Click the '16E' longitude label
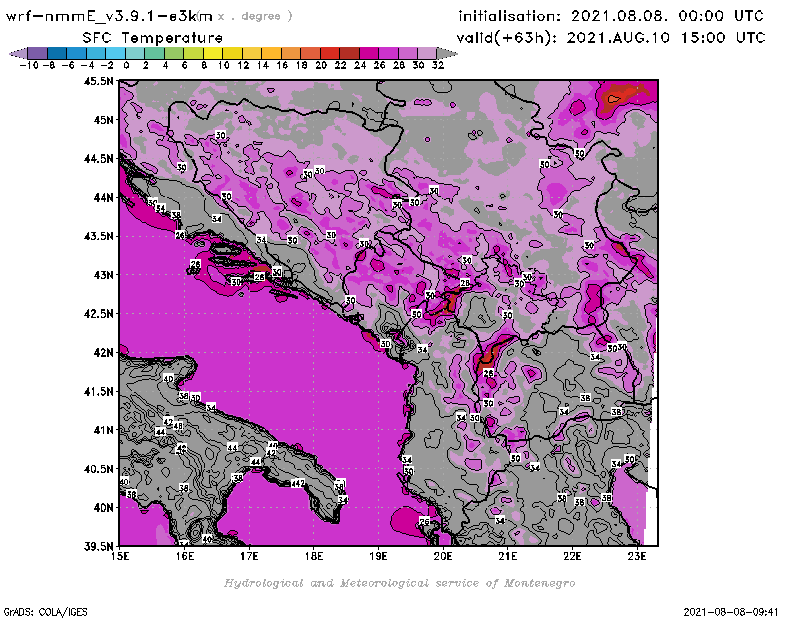This screenshot has height=618, width=800. (185, 556)
